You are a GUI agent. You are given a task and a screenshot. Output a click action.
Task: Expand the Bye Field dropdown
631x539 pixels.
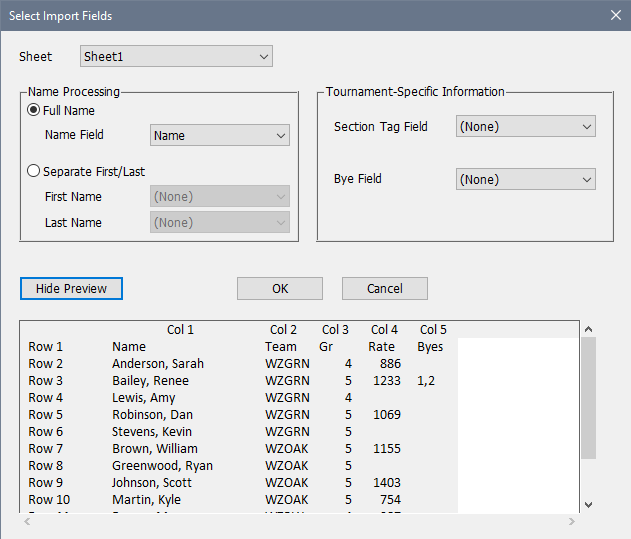coord(525,180)
